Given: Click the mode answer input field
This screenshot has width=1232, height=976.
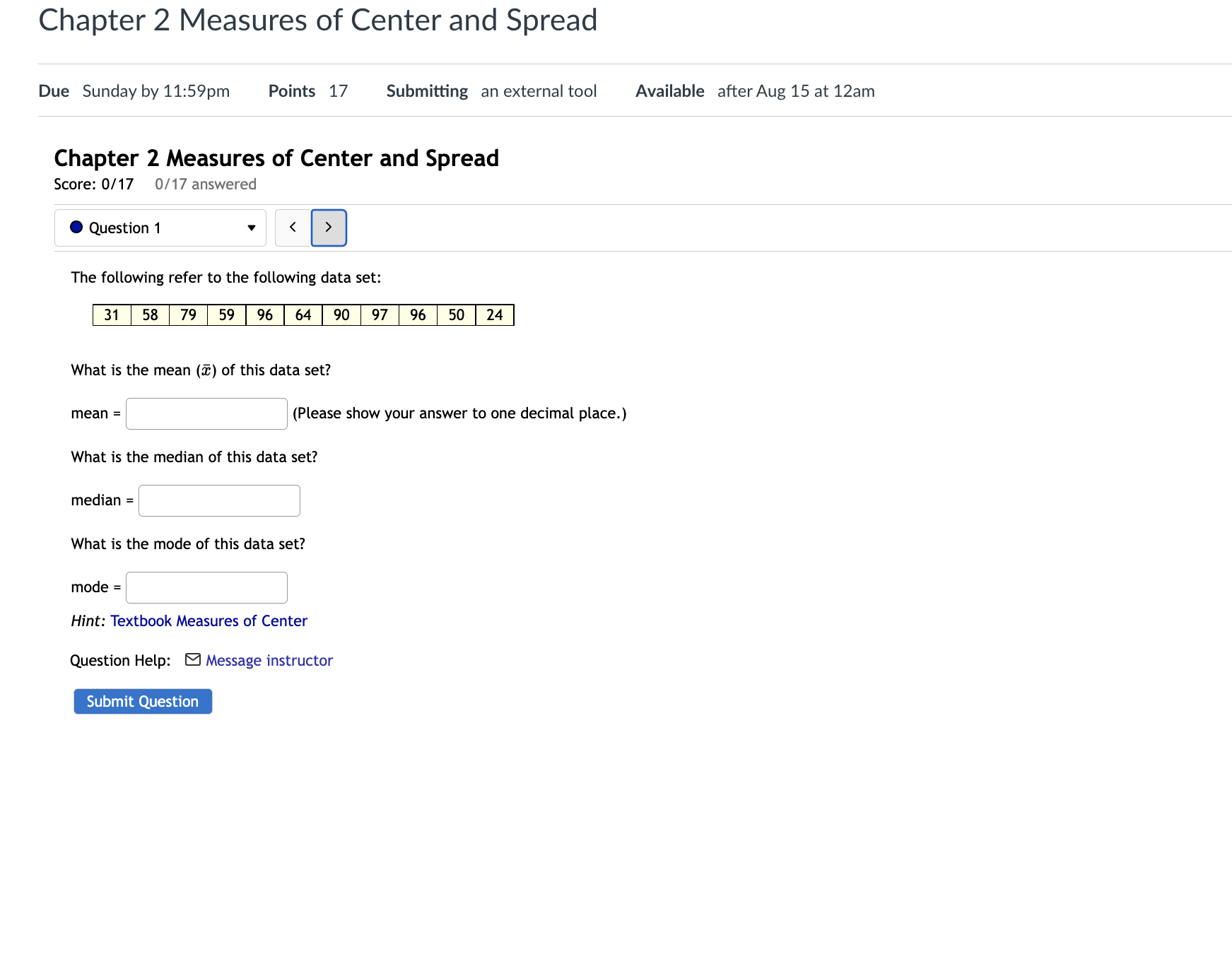Looking at the screenshot, I should point(206,587).
